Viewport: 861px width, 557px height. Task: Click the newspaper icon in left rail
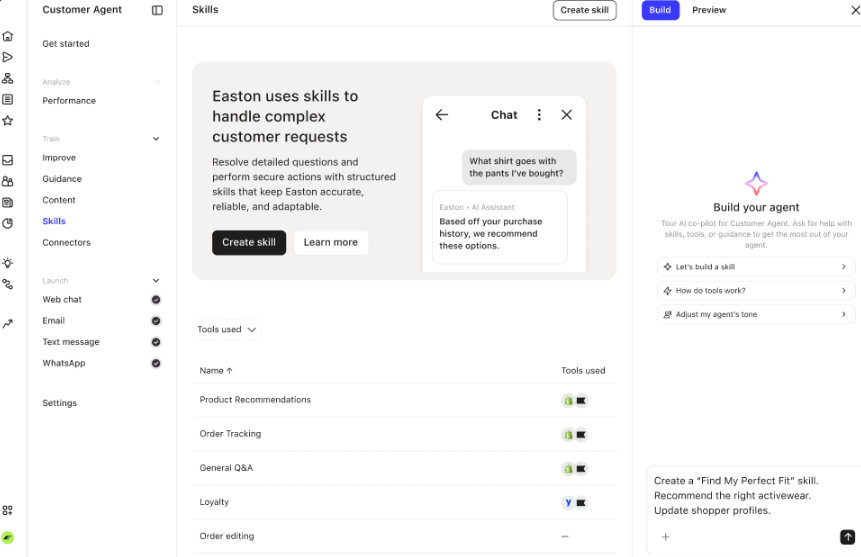coord(8,202)
